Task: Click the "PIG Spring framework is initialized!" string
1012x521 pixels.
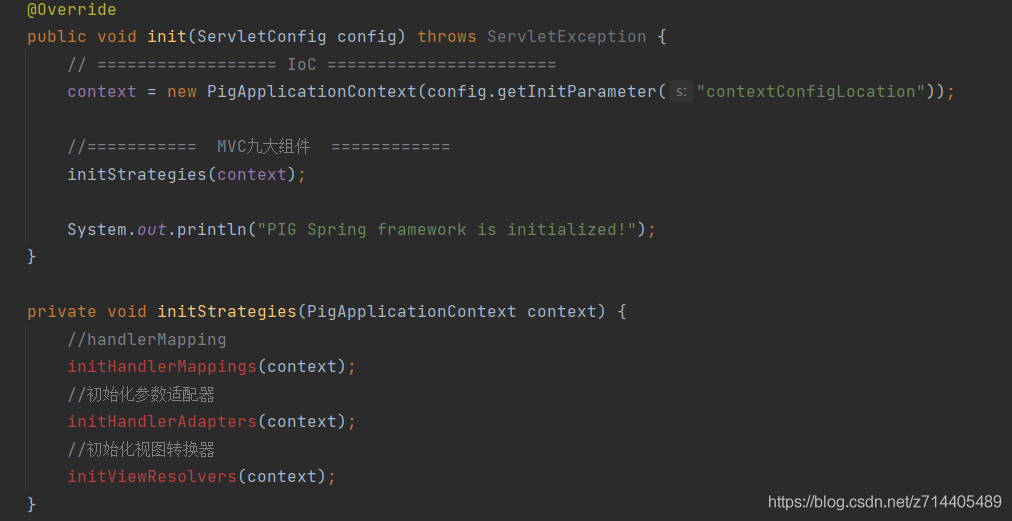Action: pyautogui.click(x=447, y=229)
